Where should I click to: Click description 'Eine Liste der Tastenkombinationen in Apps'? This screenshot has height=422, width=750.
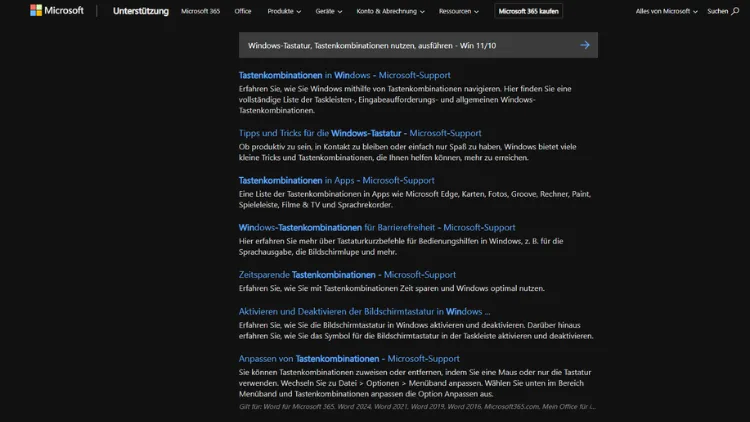[415, 199]
